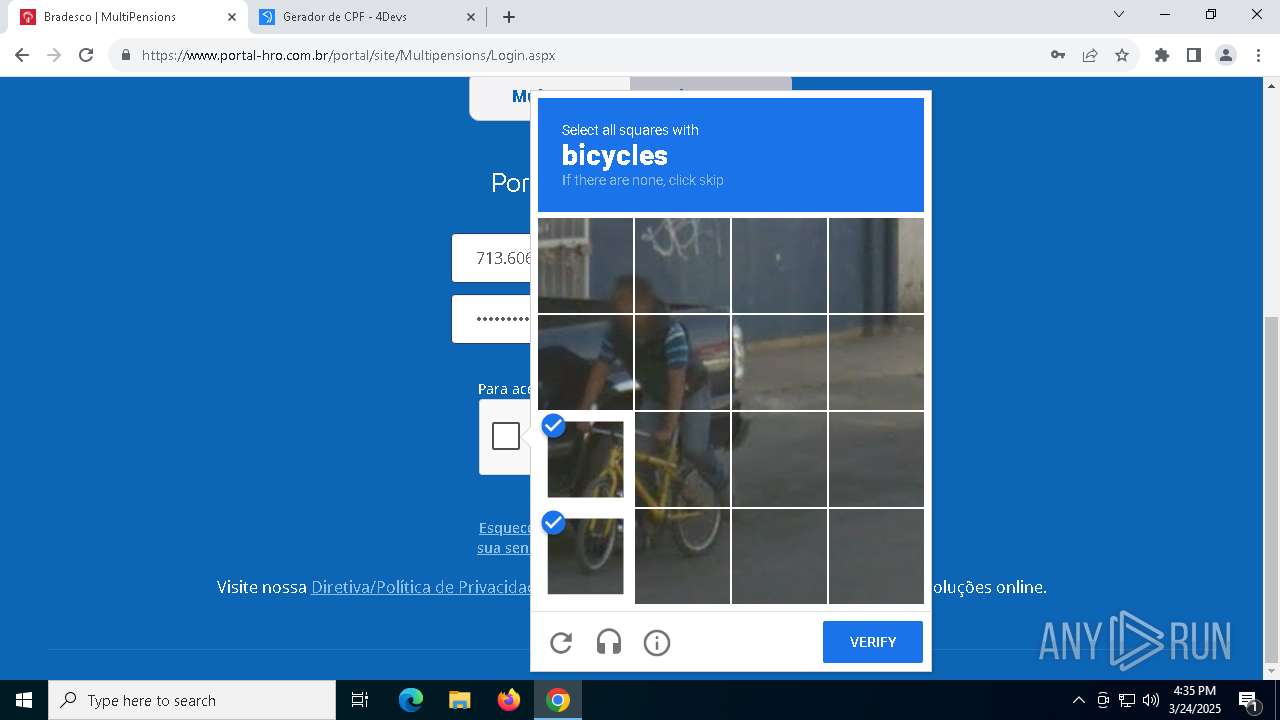Select tile with bicycle rear wheel on pavement
Screen dimensions: 1280x720
coord(682,556)
